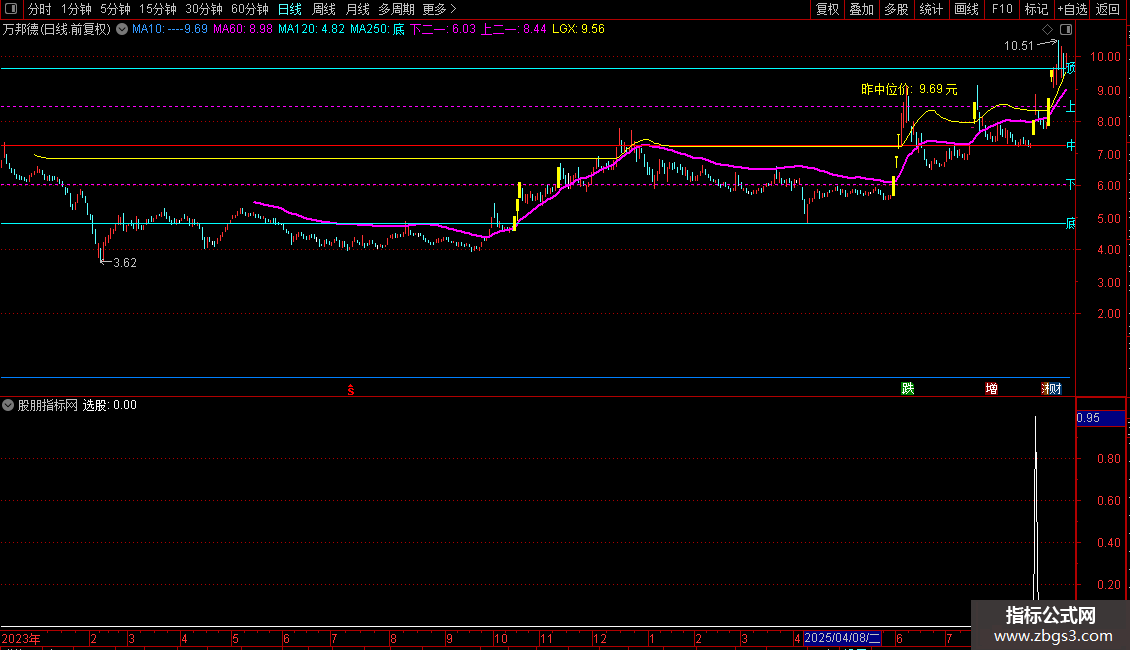Screen dimensions: 1130x650
Task: Open the 更多 periods expander
Action: point(440,9)
